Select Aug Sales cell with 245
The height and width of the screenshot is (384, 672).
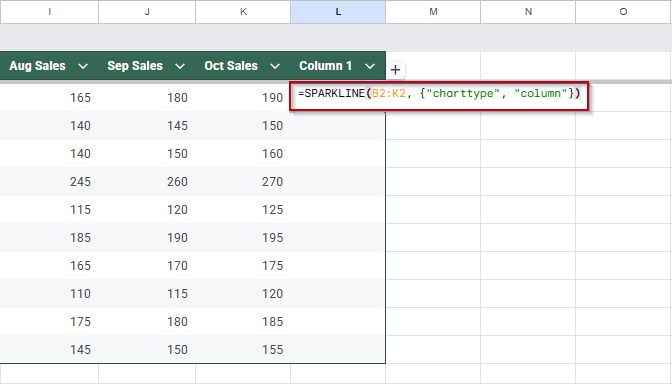(49, 182)
